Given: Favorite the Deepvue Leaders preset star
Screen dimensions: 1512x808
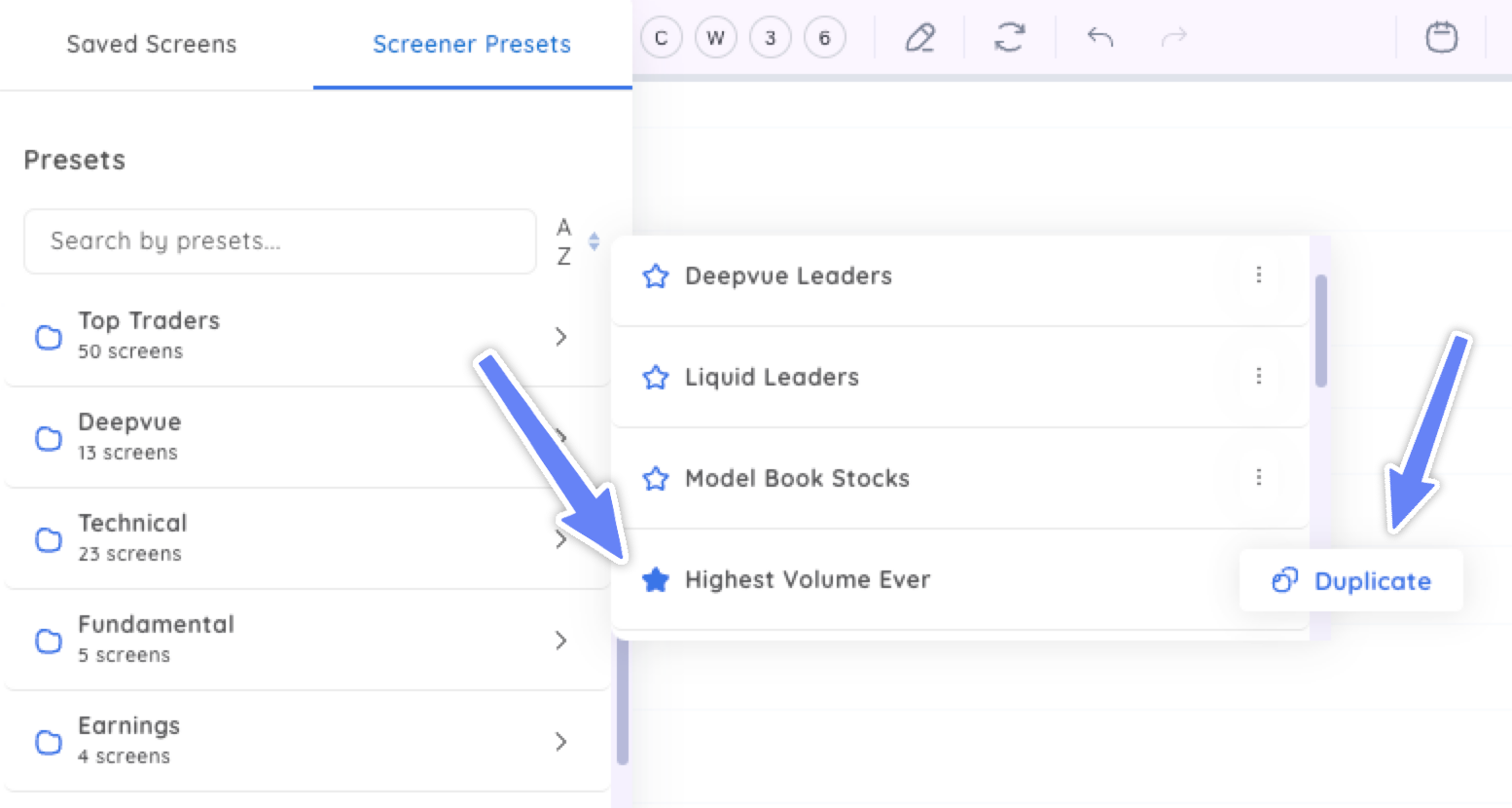Looking at the screenshot, I should [x=656, y=276].
